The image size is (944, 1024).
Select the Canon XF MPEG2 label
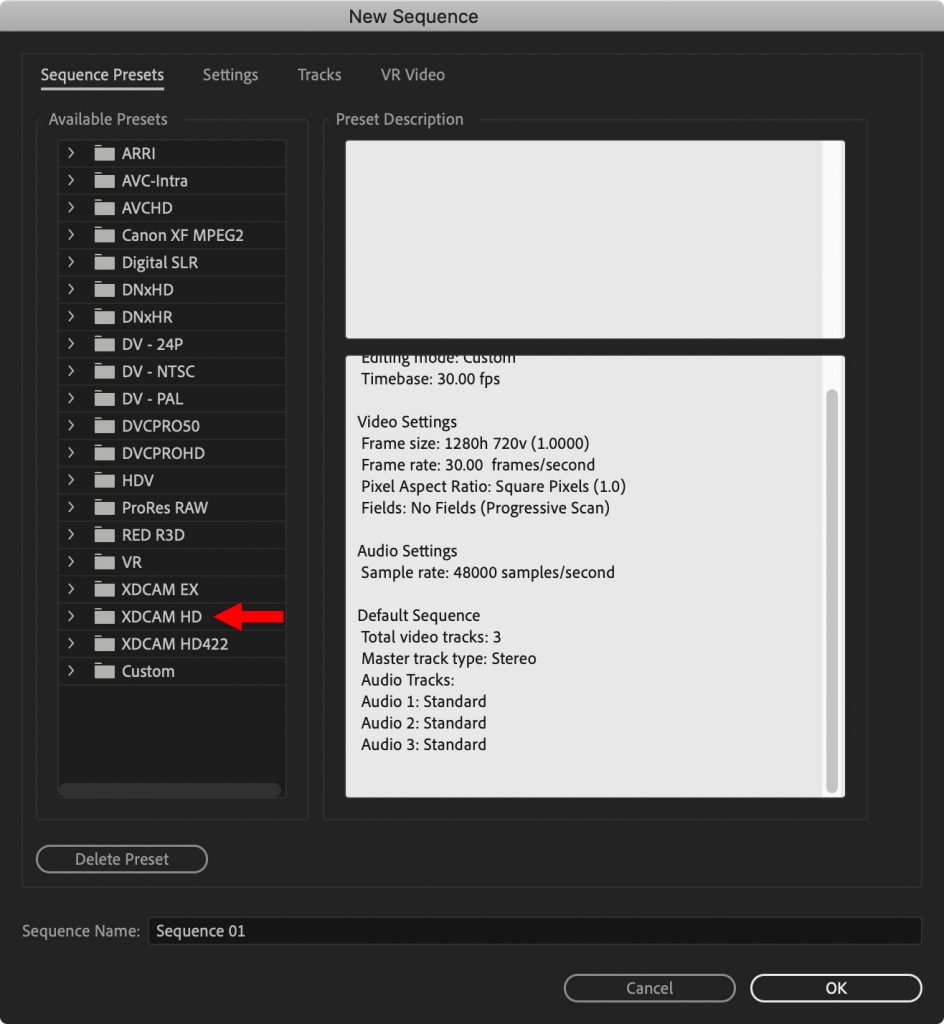(183, 235)
